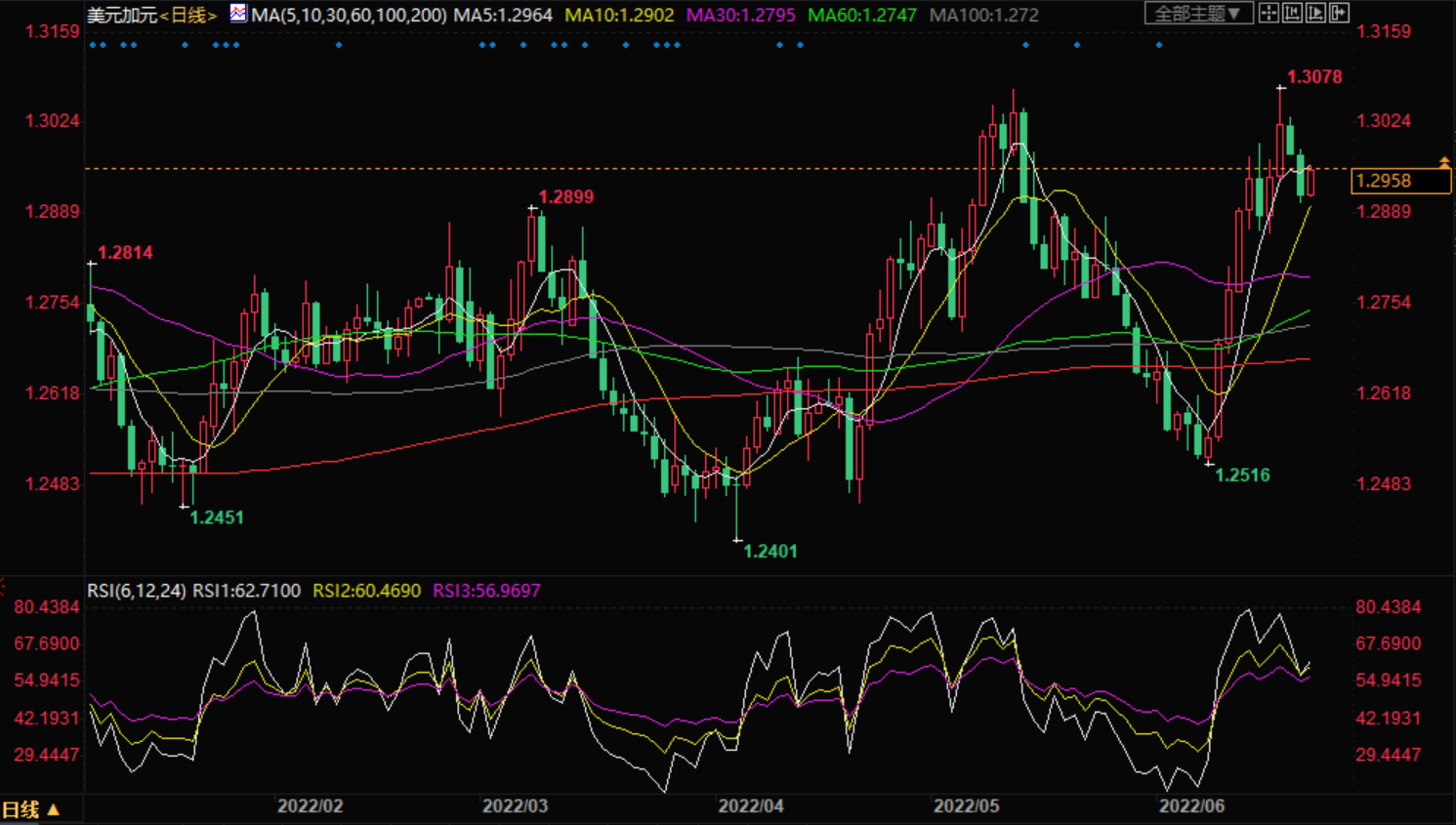This screenshot has width=1456, height=825.
Task: Open the <日线> timeframe selector in title
Action: coord(188,15)
